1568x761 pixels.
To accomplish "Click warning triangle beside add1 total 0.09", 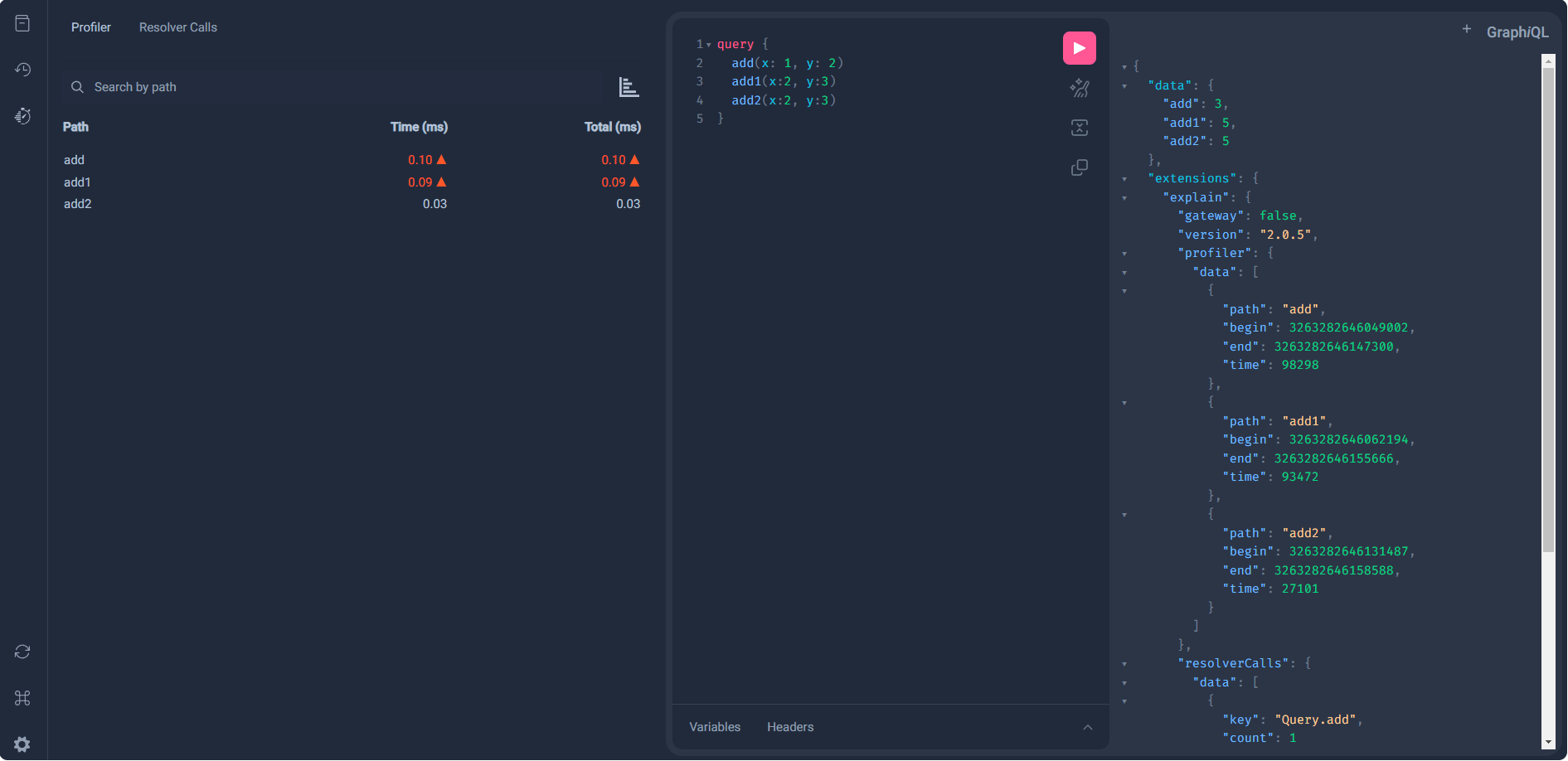I will pyautogui.click(x=634, y=182).
